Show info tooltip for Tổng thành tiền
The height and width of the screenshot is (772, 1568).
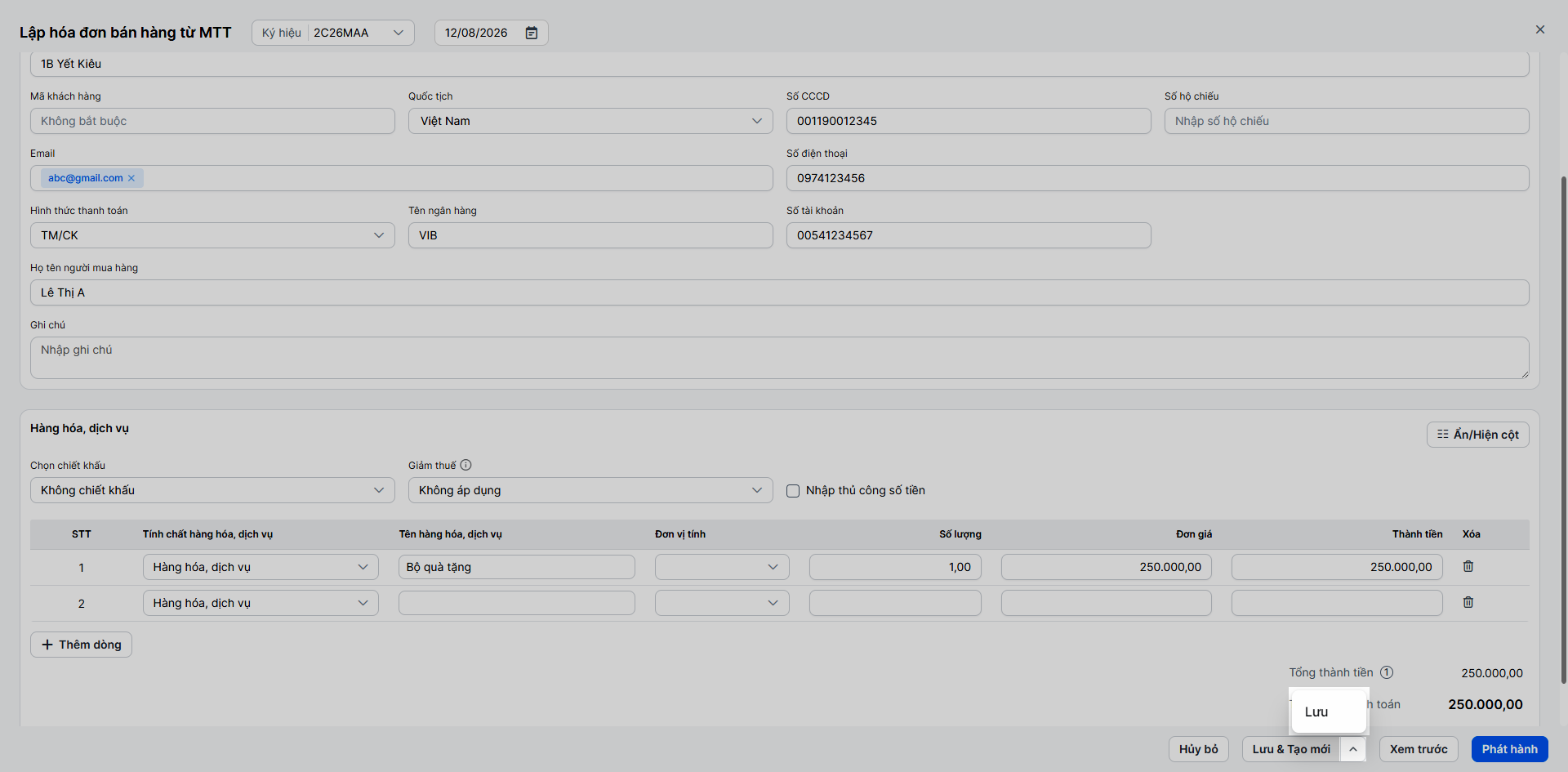coord(1387,672)
